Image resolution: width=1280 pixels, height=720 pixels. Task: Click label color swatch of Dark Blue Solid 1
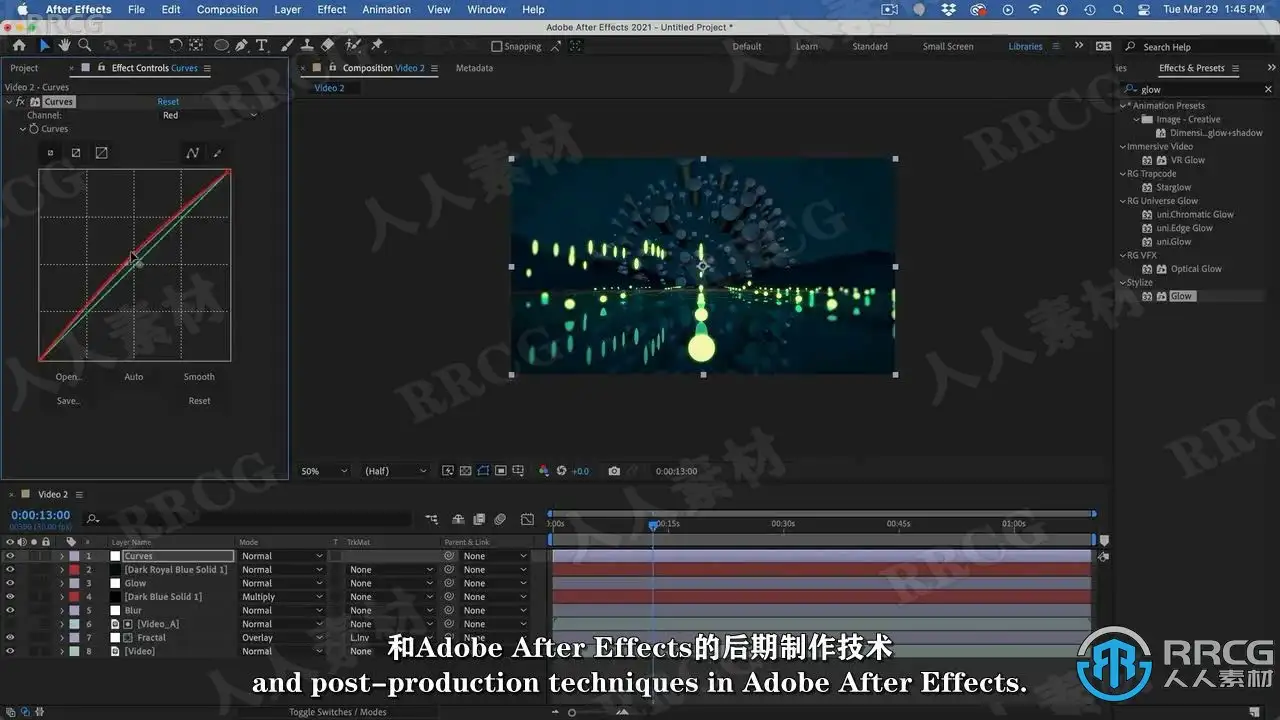[x=74, y=597]
